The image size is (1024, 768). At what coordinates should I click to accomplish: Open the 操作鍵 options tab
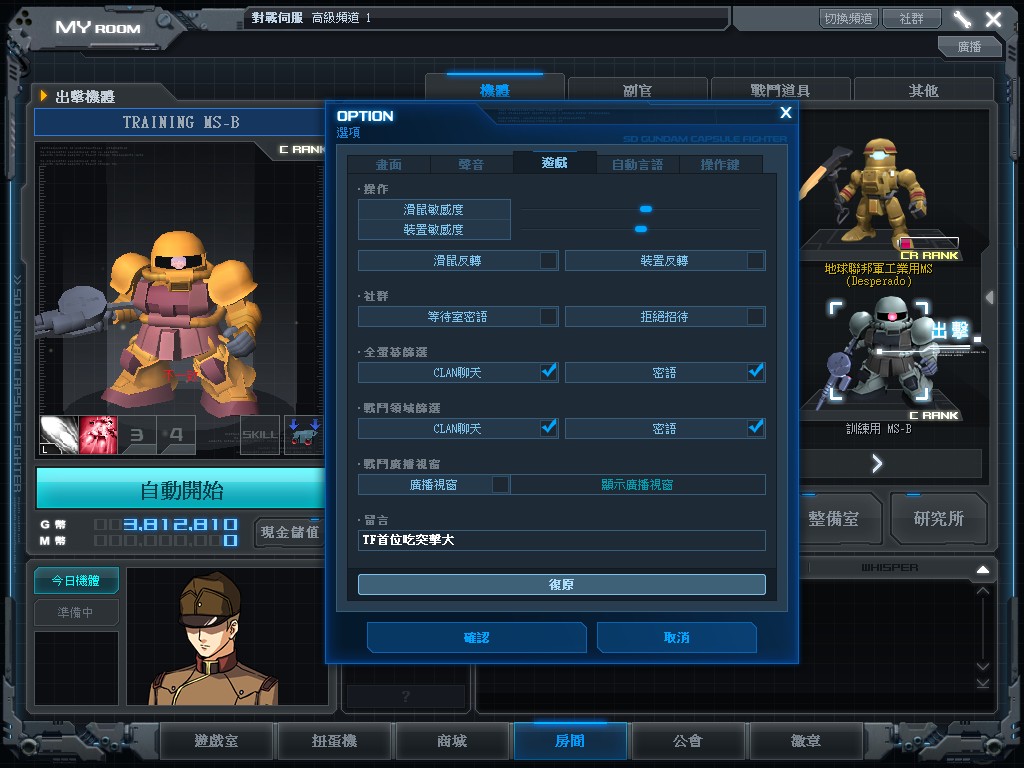point(720,165)
